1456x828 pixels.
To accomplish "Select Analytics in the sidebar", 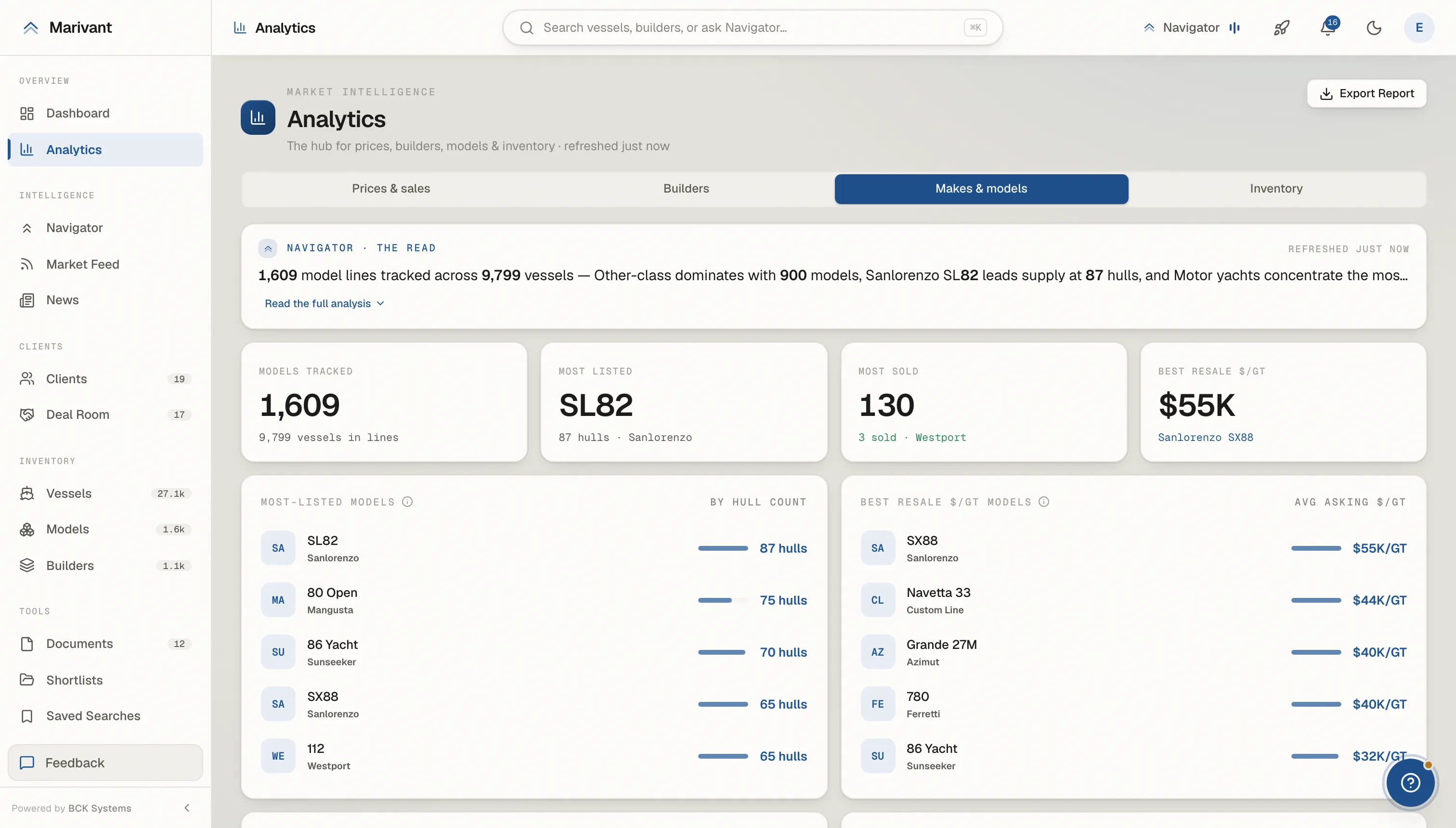I will (x=105, y=150).
